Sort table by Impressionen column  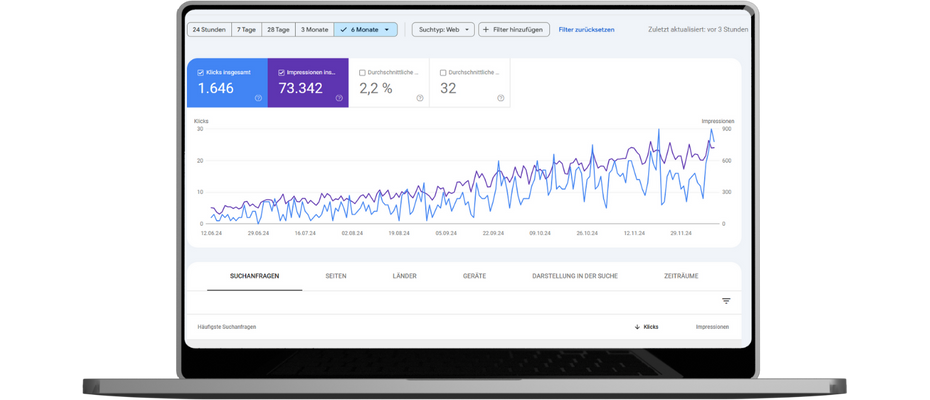[712, 327]
